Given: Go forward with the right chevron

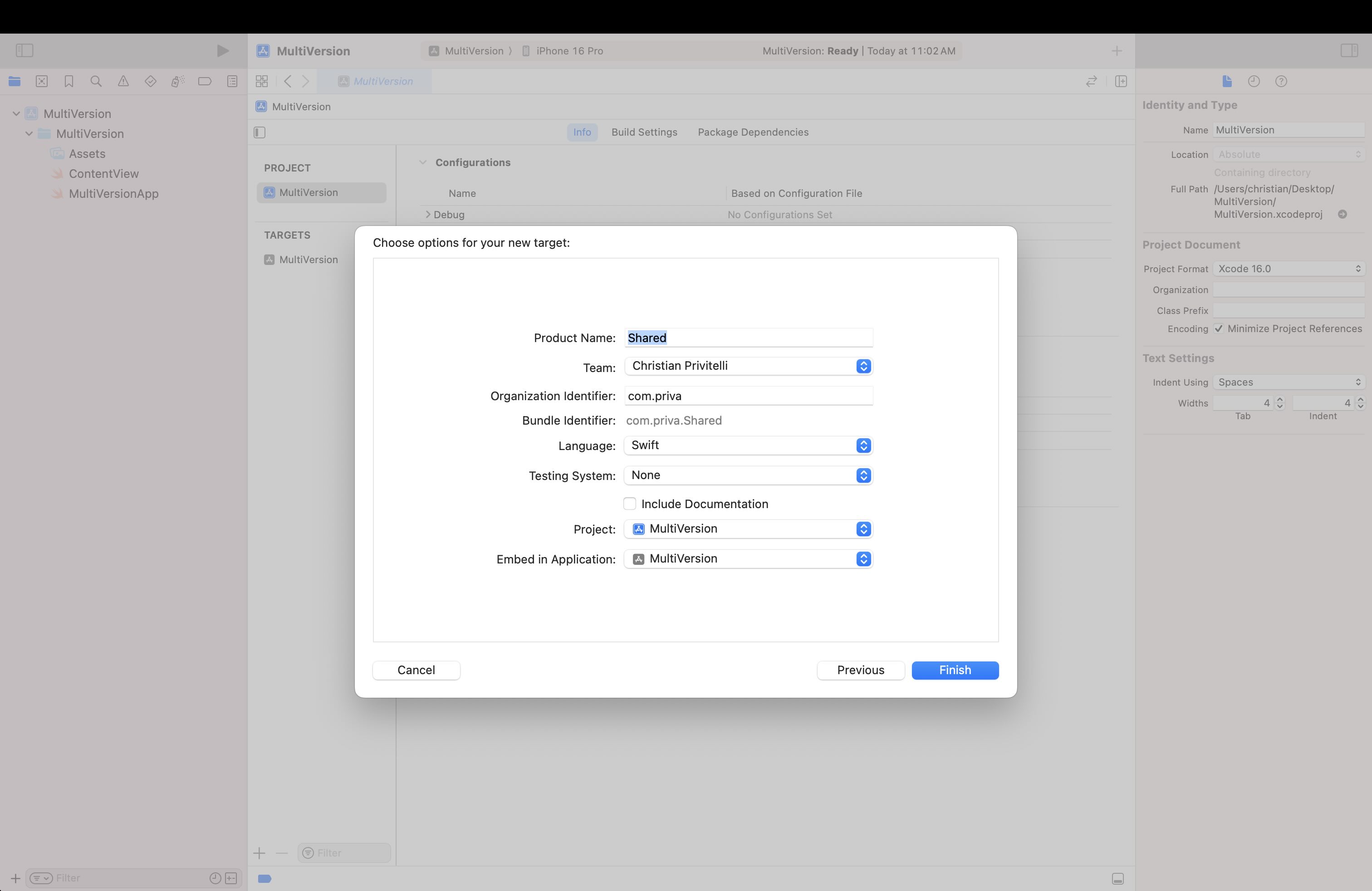Looking at the screenshot, I should point(305,81).
